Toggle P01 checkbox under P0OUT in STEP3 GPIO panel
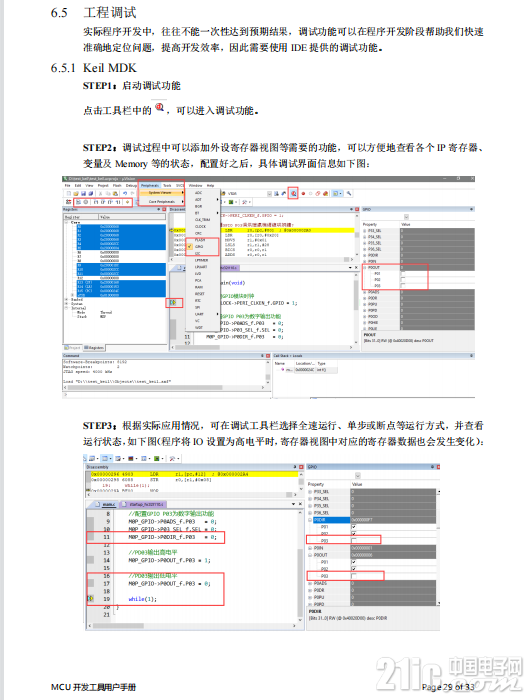This screenshot has height=700, width=530. [354, 562]
